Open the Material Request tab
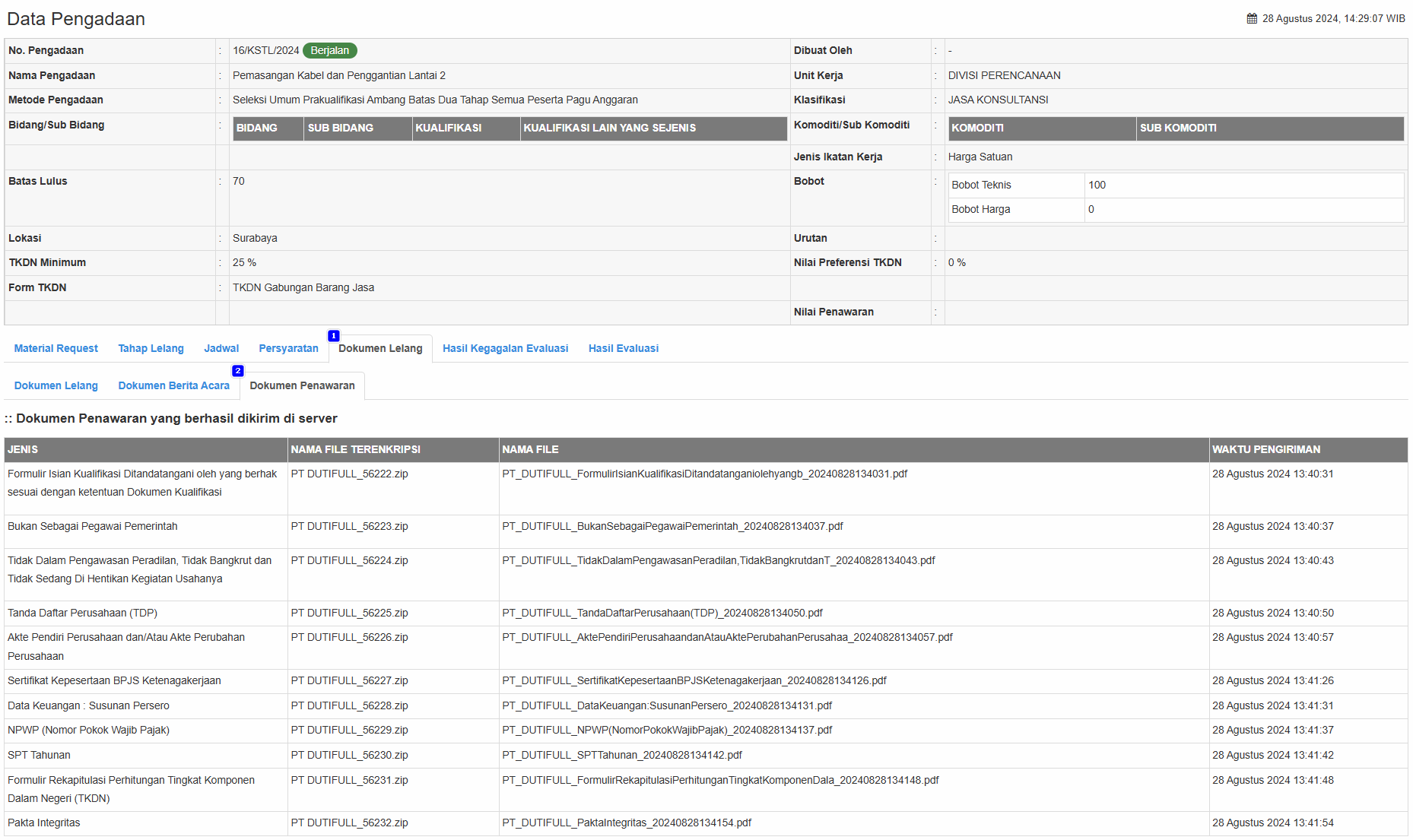This screenshot has height=840, width=1413. coord(56,349)
